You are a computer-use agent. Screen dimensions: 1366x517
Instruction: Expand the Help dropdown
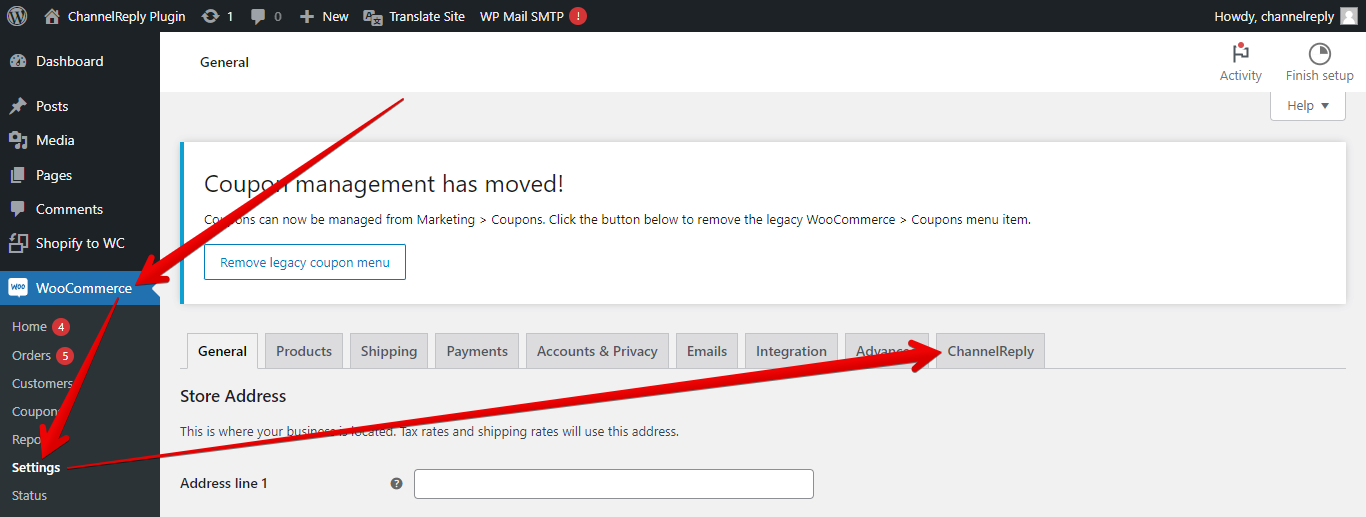click(1308, 105)
